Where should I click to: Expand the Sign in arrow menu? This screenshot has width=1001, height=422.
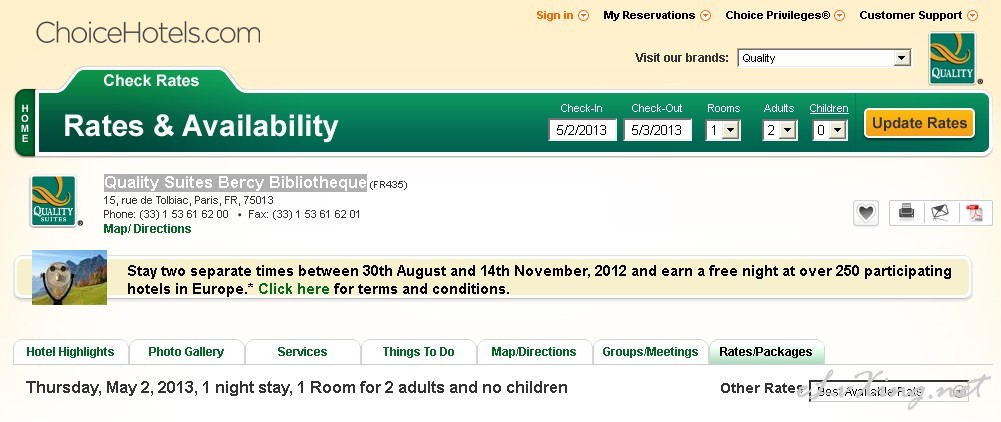tap(583, 15)
